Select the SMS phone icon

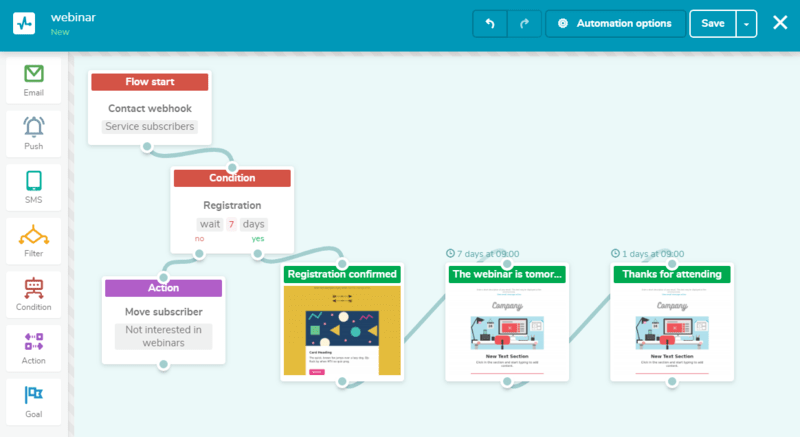34,181
